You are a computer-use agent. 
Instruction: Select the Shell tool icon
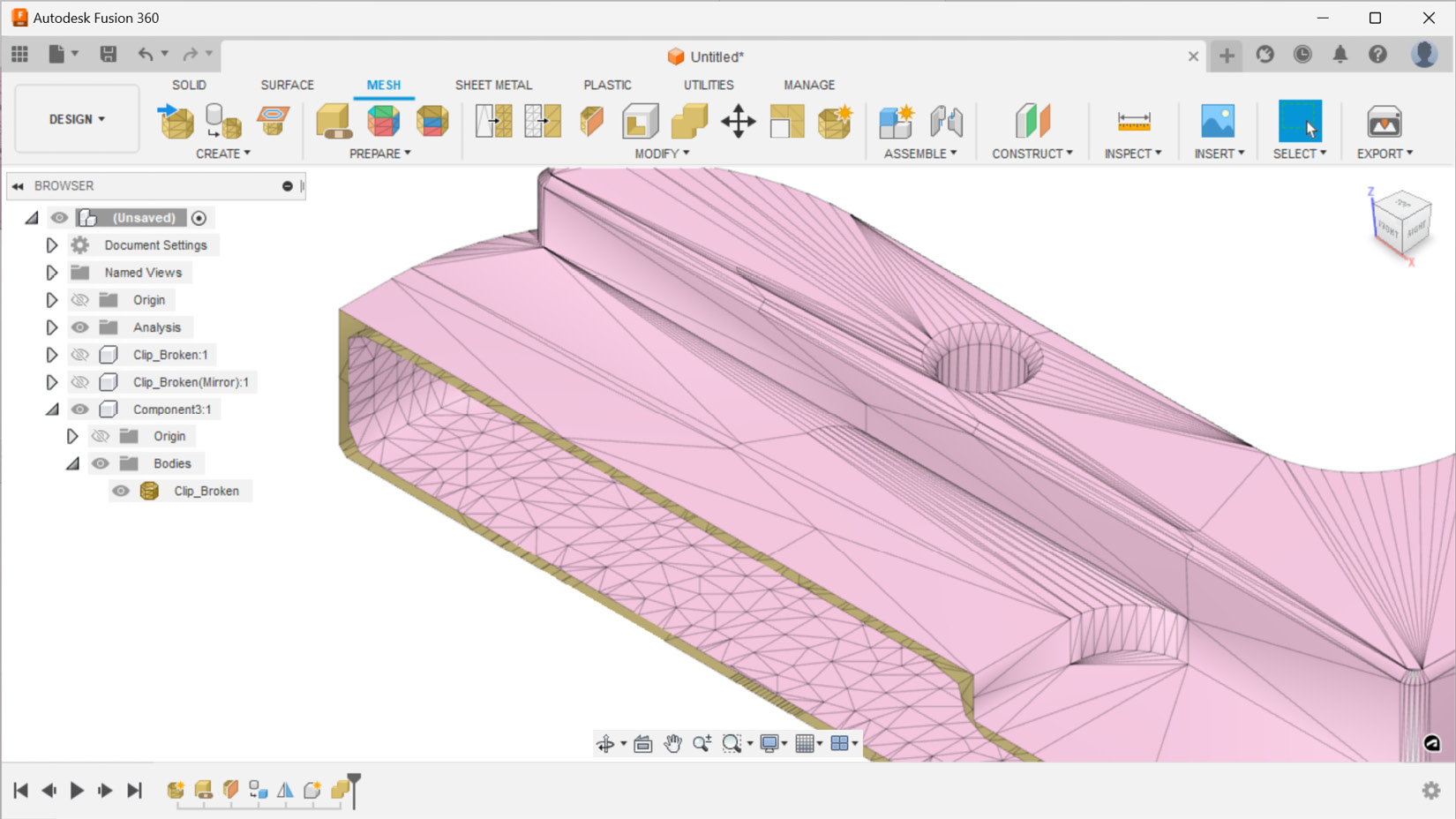(641, 121)
